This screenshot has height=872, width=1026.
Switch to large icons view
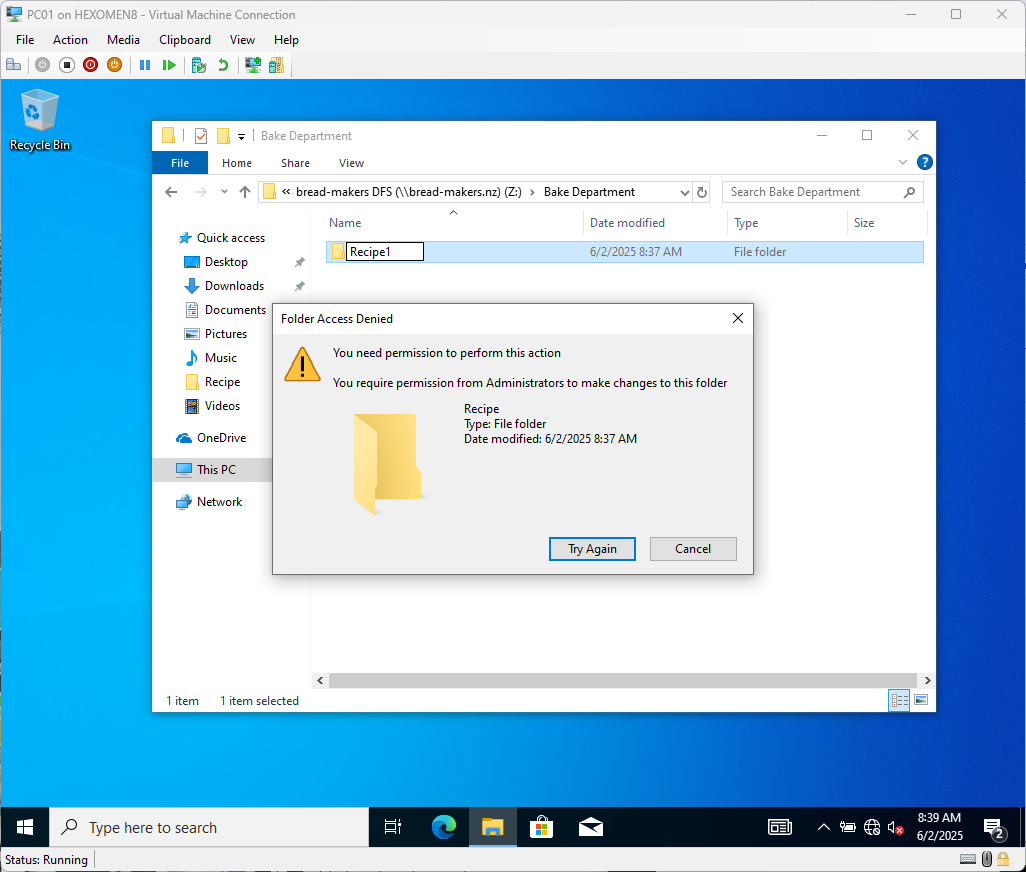pyautogui.click(x=921, y=700)
